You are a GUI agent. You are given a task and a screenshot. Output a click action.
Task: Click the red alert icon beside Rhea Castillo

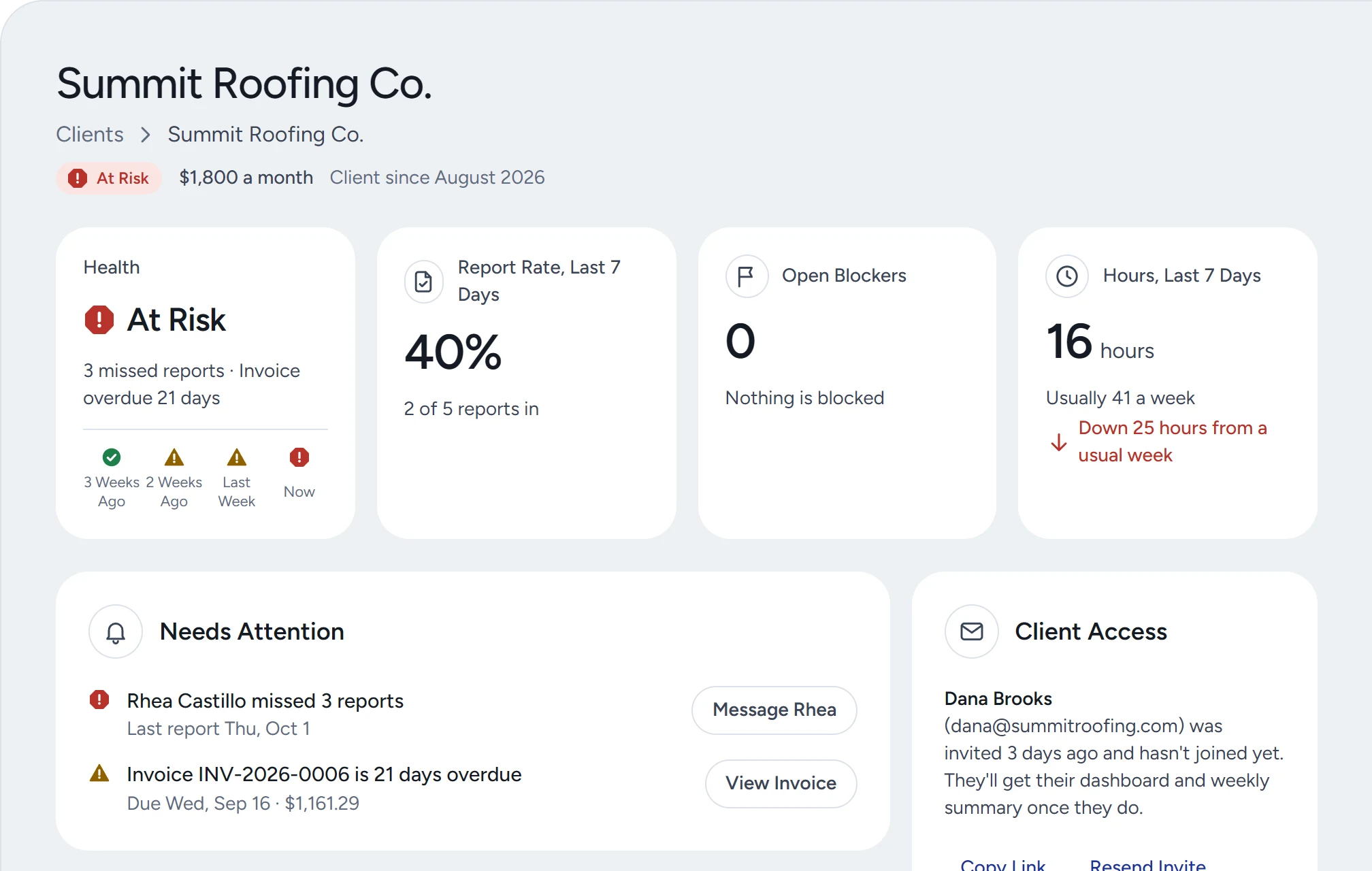point(99,700)
